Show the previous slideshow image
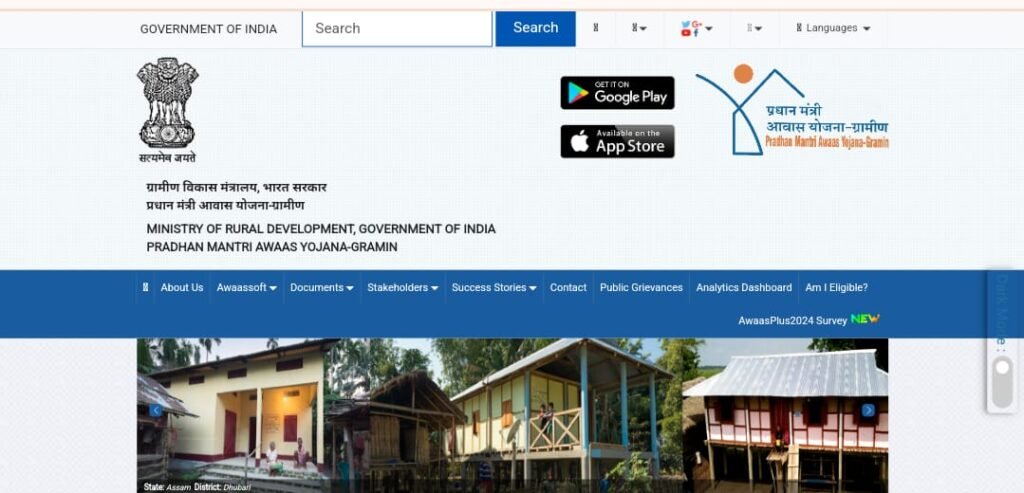The image size is (1024, 493). pos(155,410)
